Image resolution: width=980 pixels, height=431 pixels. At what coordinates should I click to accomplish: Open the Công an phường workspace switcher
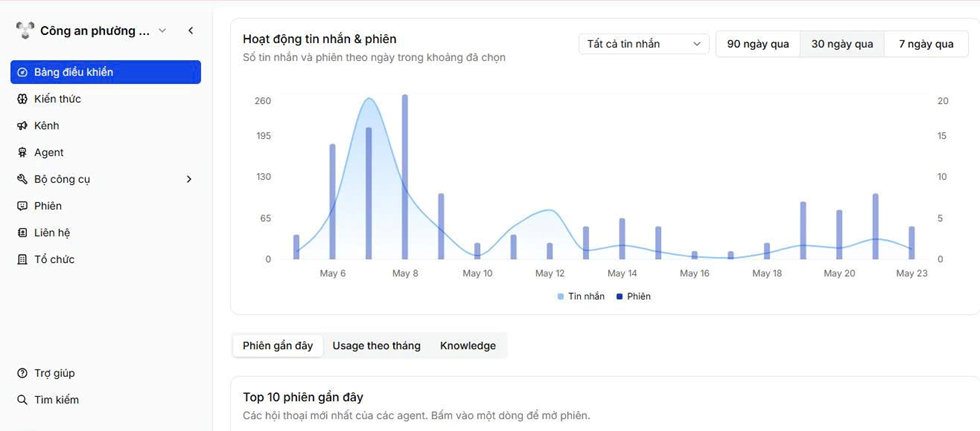[92, 31]
